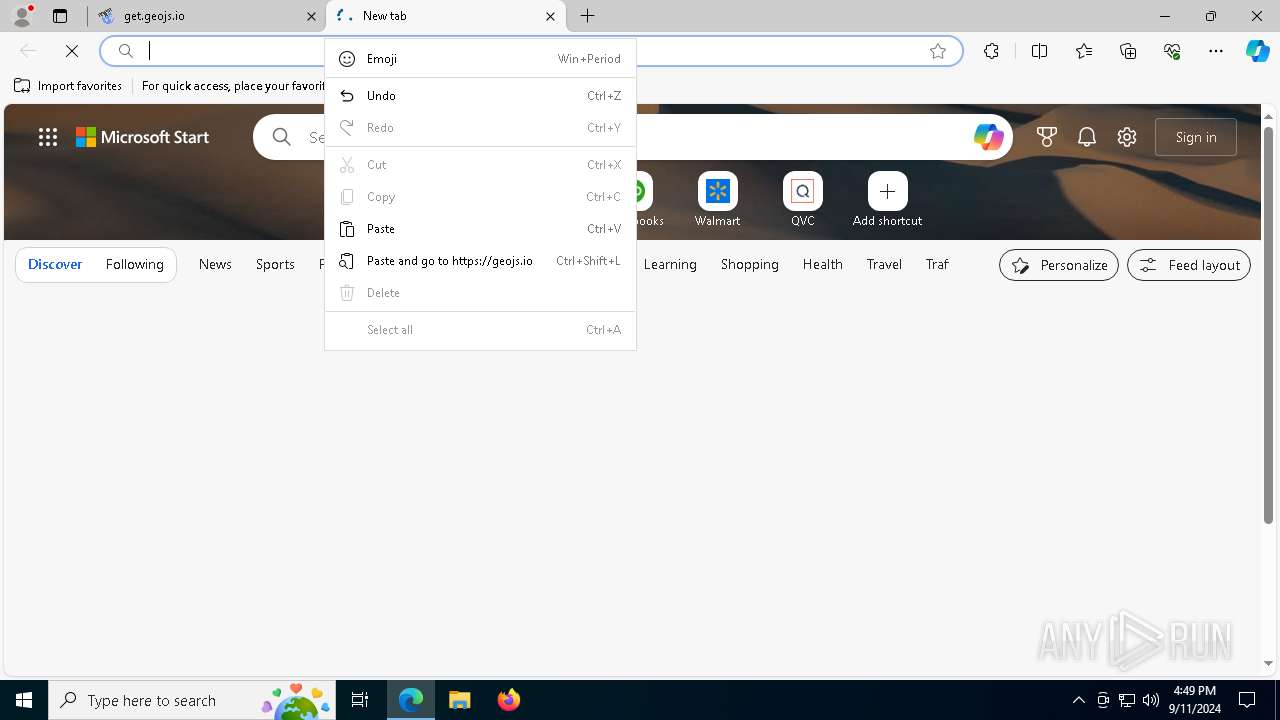Open the Browser essentials heart icon
This screenshot has height=720, width=1280.
tap(1172, 51)
